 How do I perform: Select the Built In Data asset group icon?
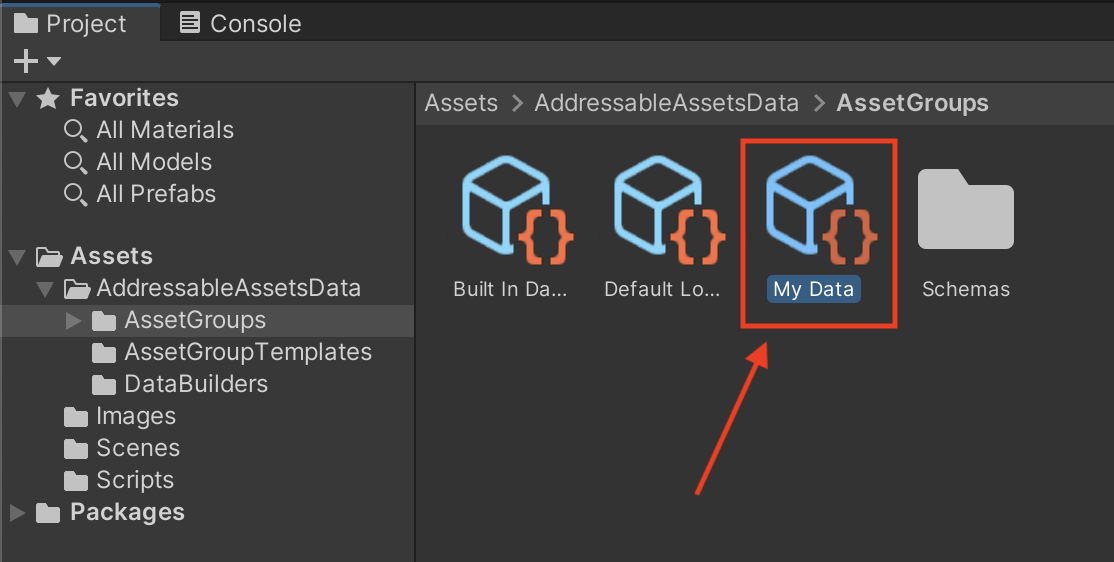[517, 210]
